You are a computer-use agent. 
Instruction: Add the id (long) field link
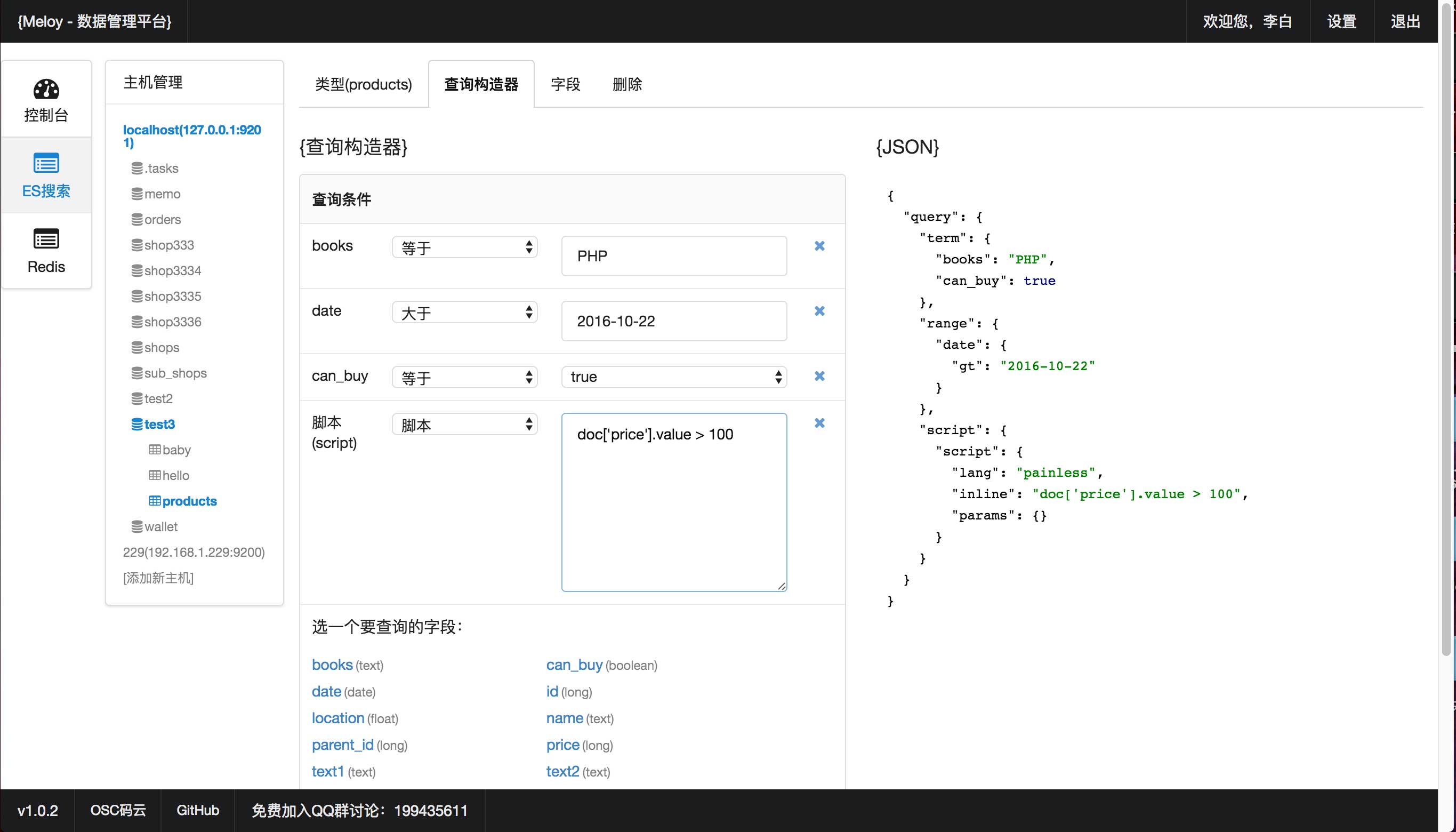(x=552, y=691)
